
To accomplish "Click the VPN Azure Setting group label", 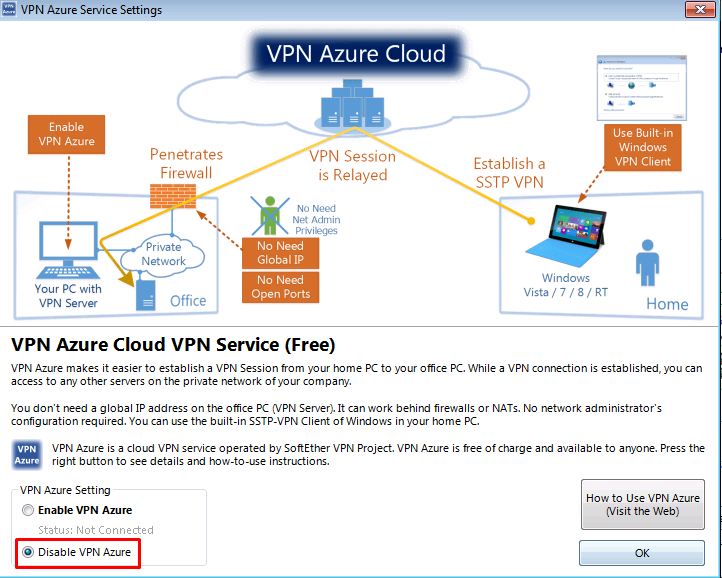I will (65, 490).
